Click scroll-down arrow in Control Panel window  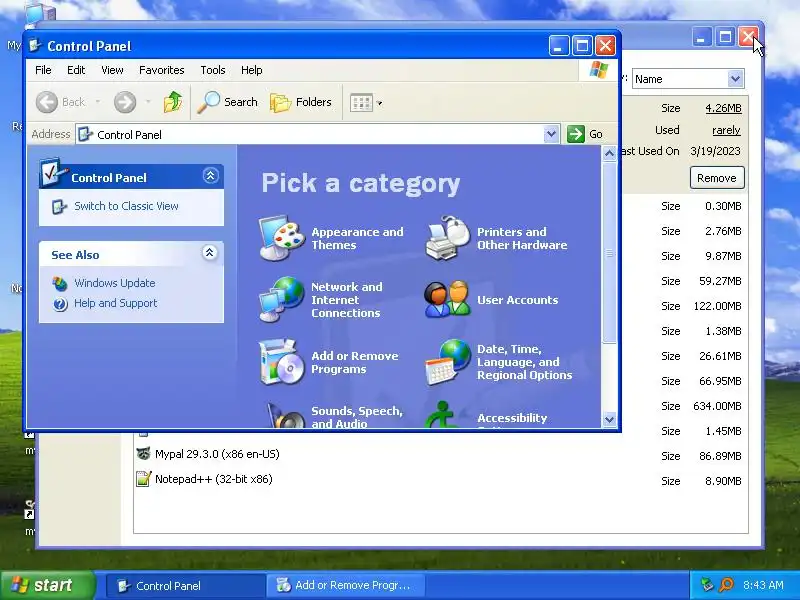pos(609,419)
